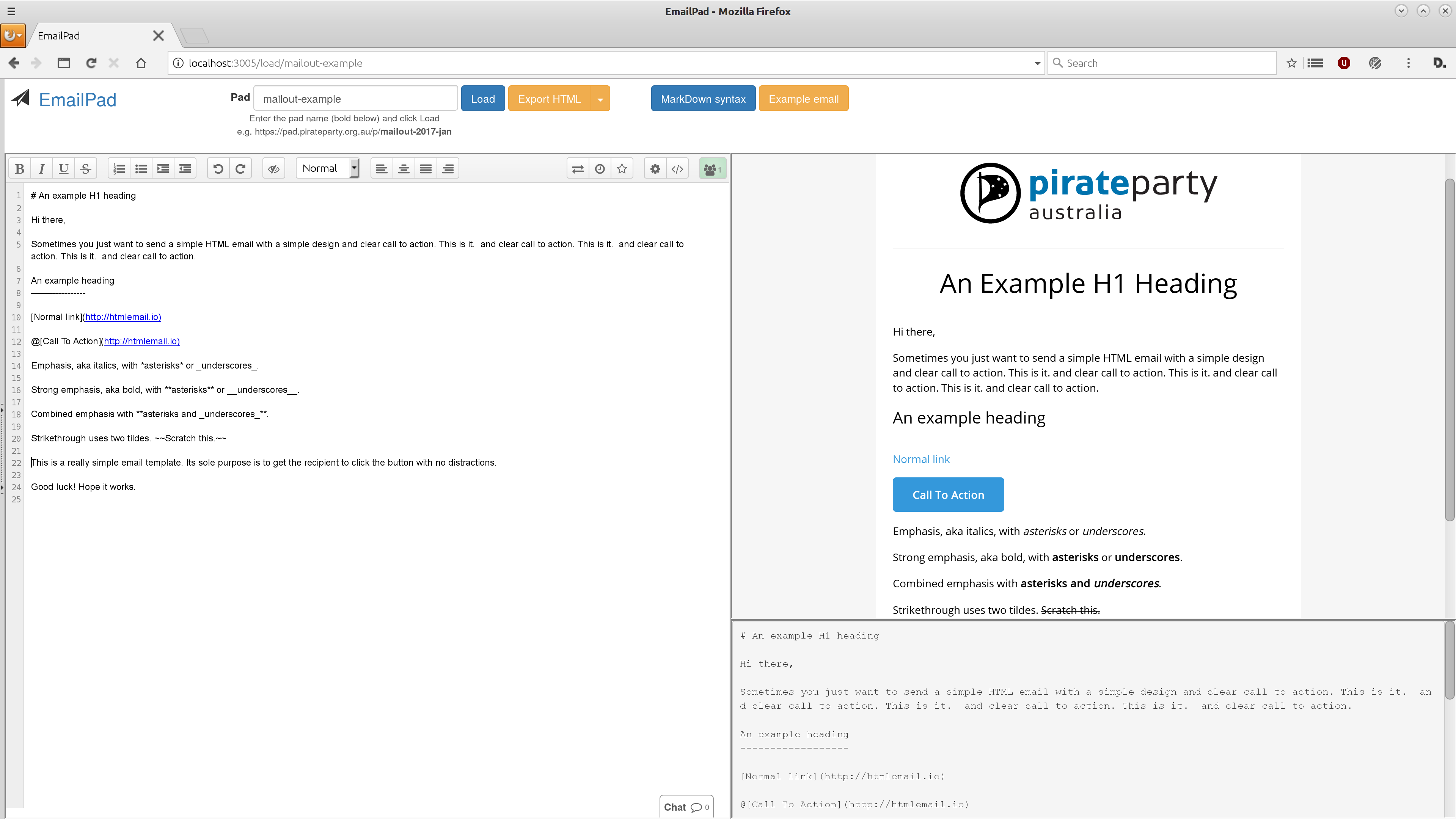Toggle strikethrough formatting
This screenshot has width=1456, height=819.
pyautogui.click(x=85, y=168)
